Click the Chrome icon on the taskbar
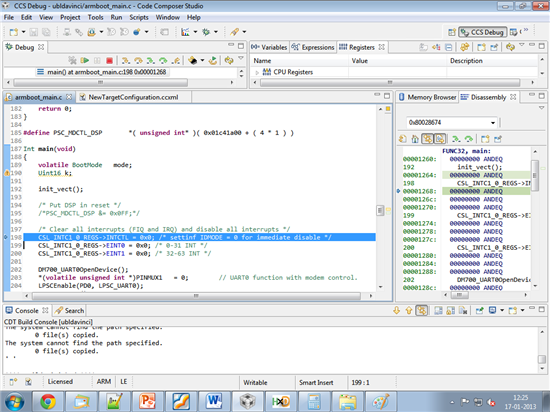 [48, 401]
